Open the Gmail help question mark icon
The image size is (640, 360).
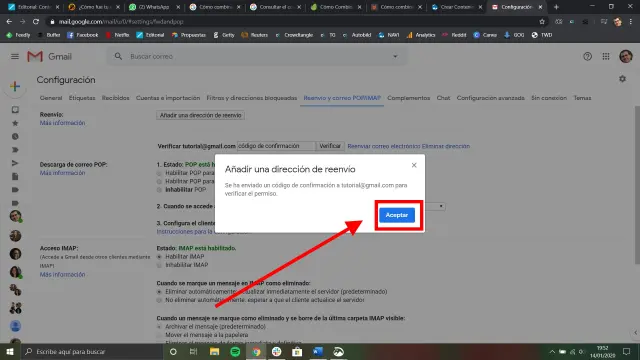pyautogui.click(x=587, y=56)
